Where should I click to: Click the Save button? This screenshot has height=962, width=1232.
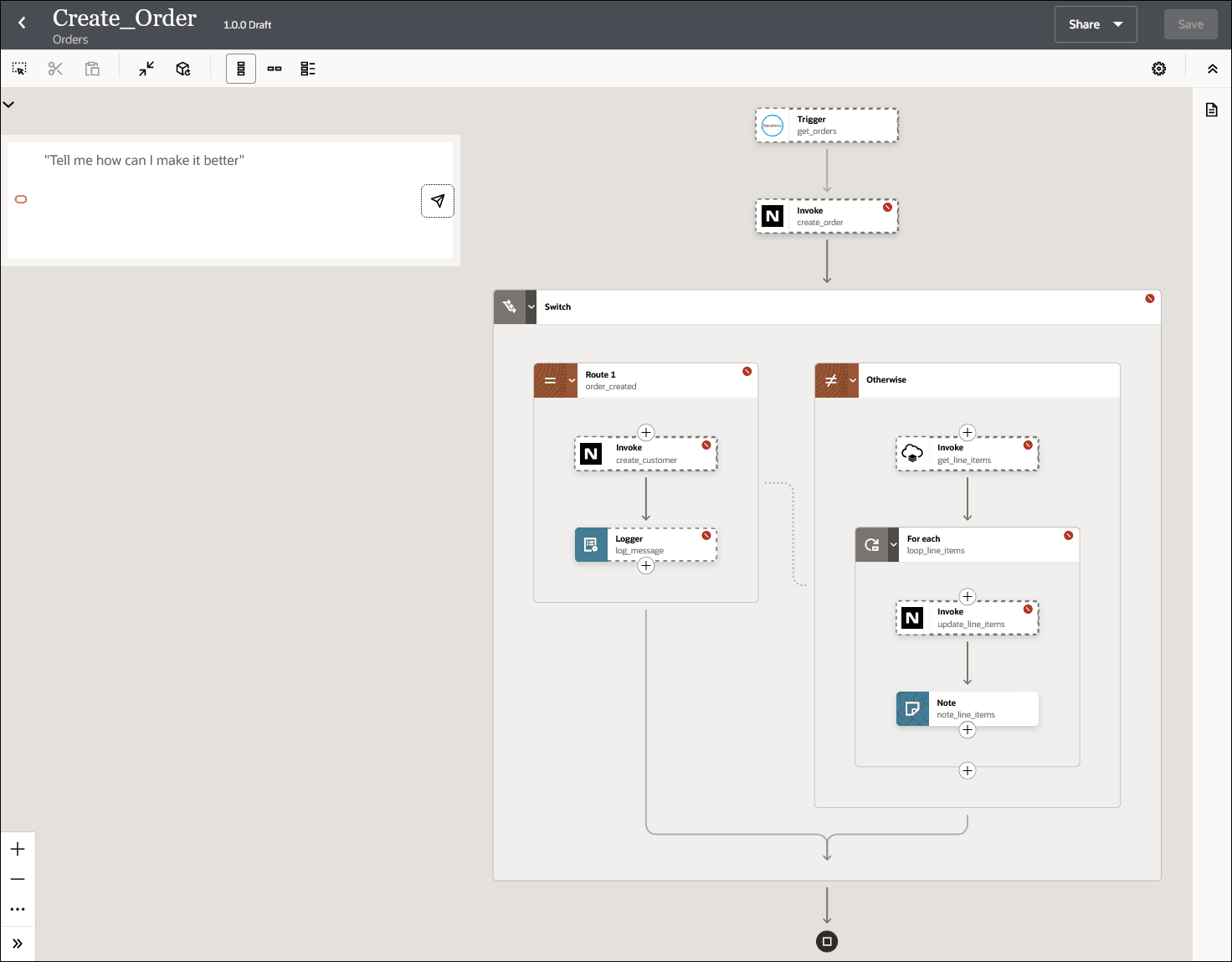1190,23
